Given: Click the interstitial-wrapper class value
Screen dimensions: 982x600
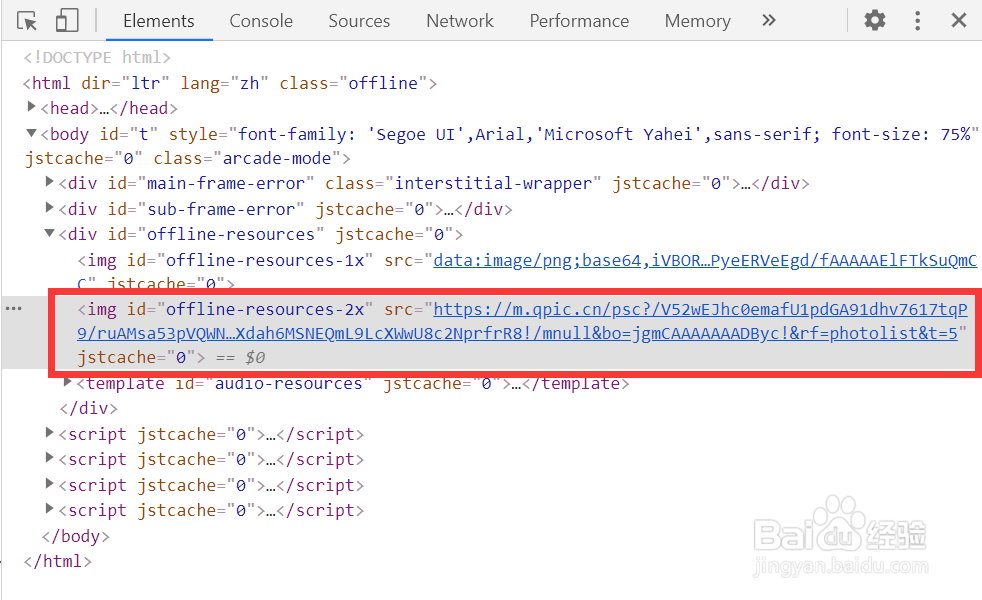Looking at the screenshot, I should point(494,184).
